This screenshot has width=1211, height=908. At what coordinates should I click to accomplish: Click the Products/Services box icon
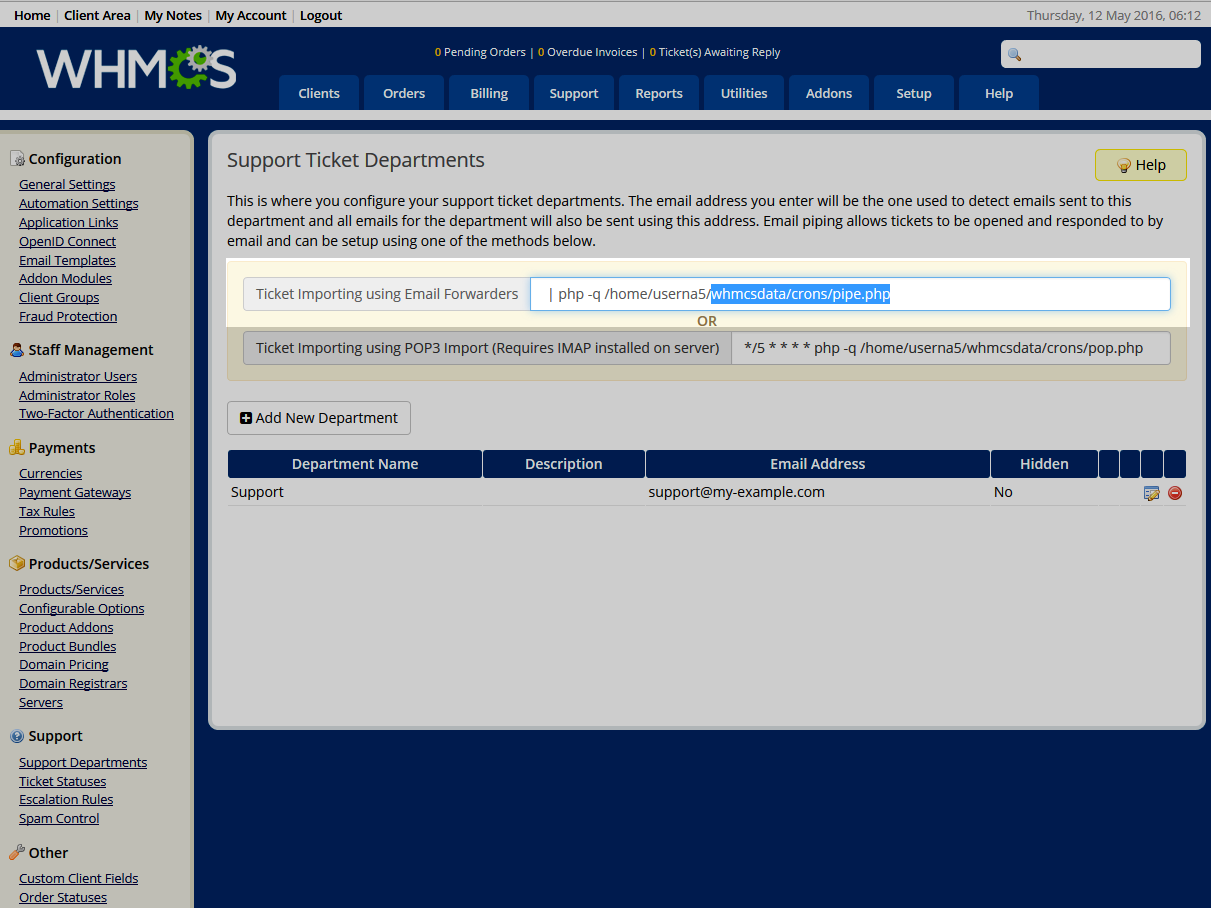[x=17, y=564]
